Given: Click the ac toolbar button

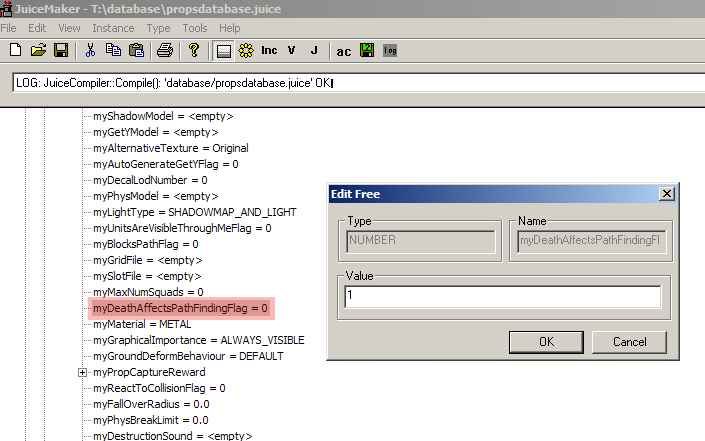Looking at the screenshot, I should (x=344, y=52).
